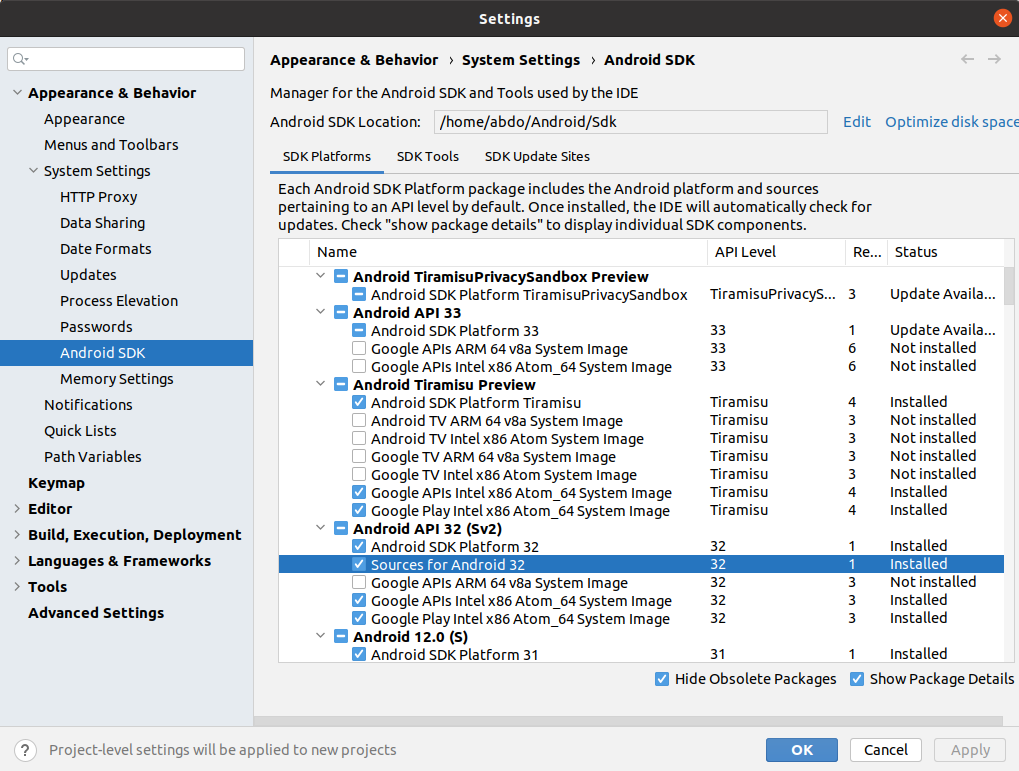Collapse System Settings tree node
Screen dimensions: 1019x771
click(33, 171)
